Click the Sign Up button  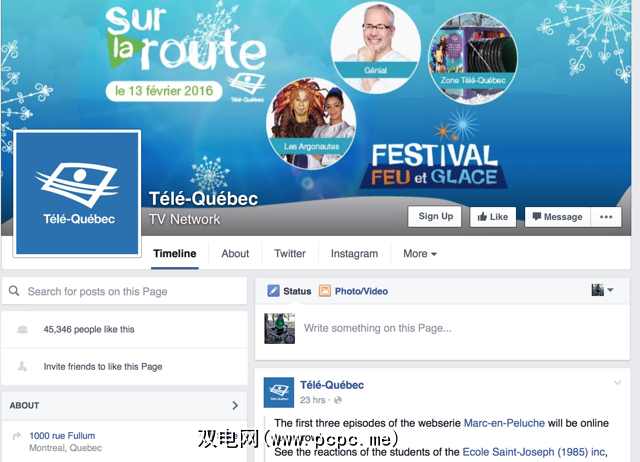click(435, 216)
